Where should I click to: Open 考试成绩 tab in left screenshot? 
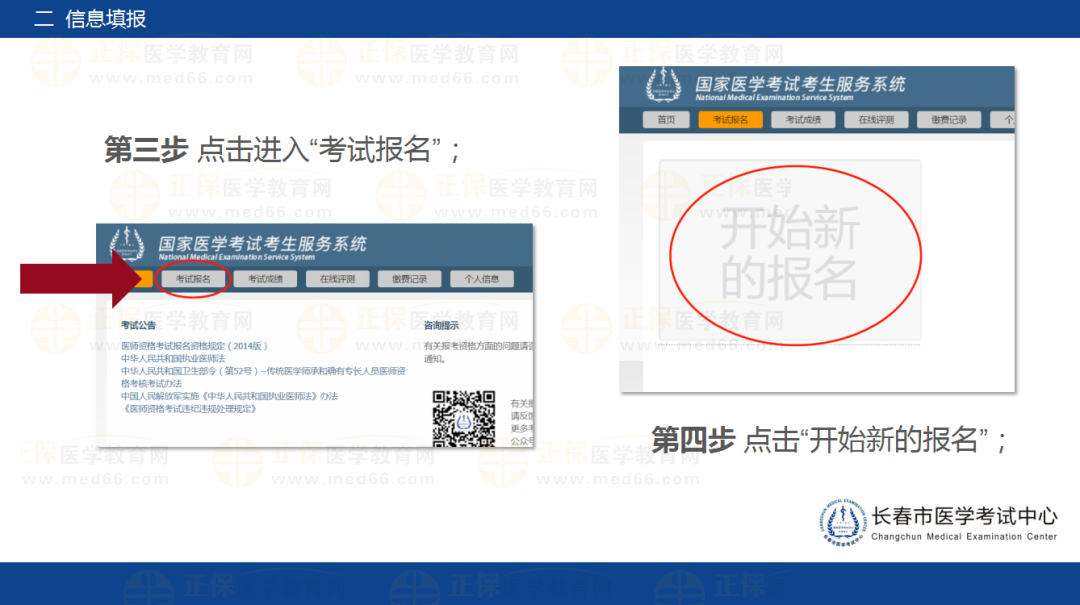pyautogui.click(x=265, y=279)
